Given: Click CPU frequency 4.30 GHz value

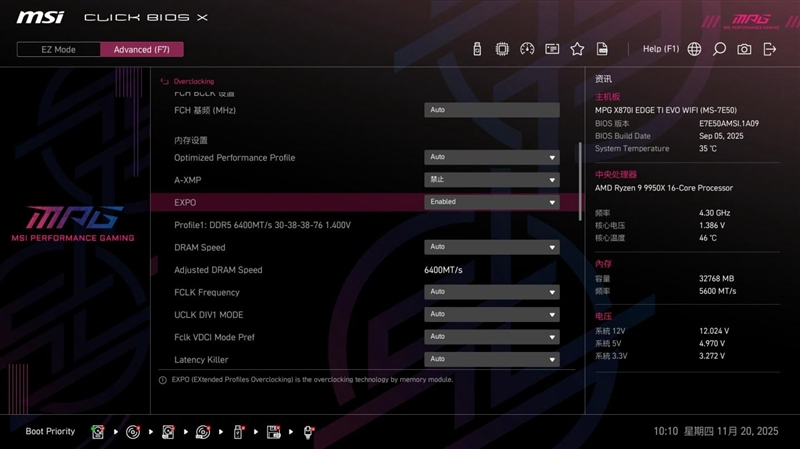Looking at the screenshot, I should coord(714,213).
